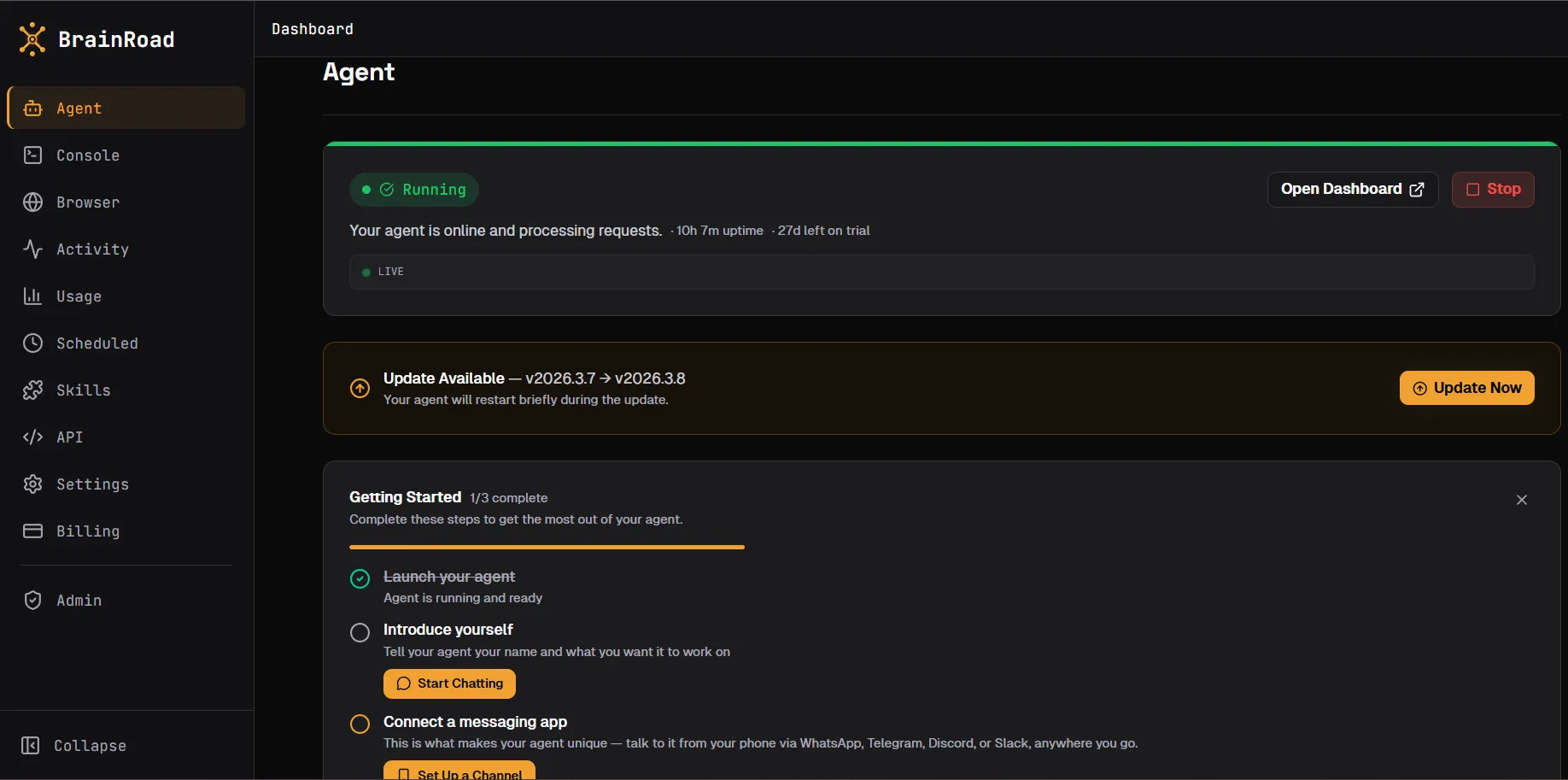Viewport: 1568px width, 780px height.
Task: Click the LIVE log strip
Action: tap(941, 272)
